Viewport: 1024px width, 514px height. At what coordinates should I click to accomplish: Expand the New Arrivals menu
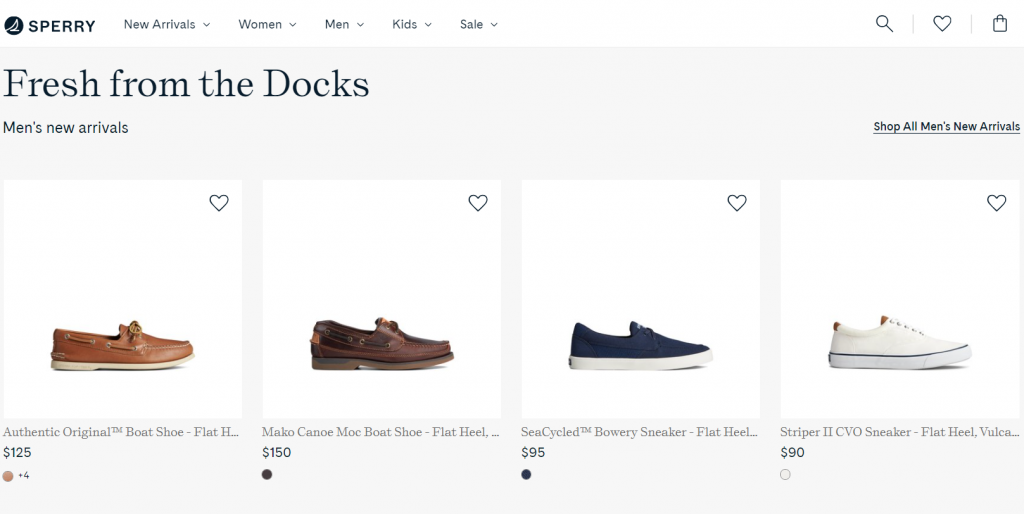pos(167,24)
